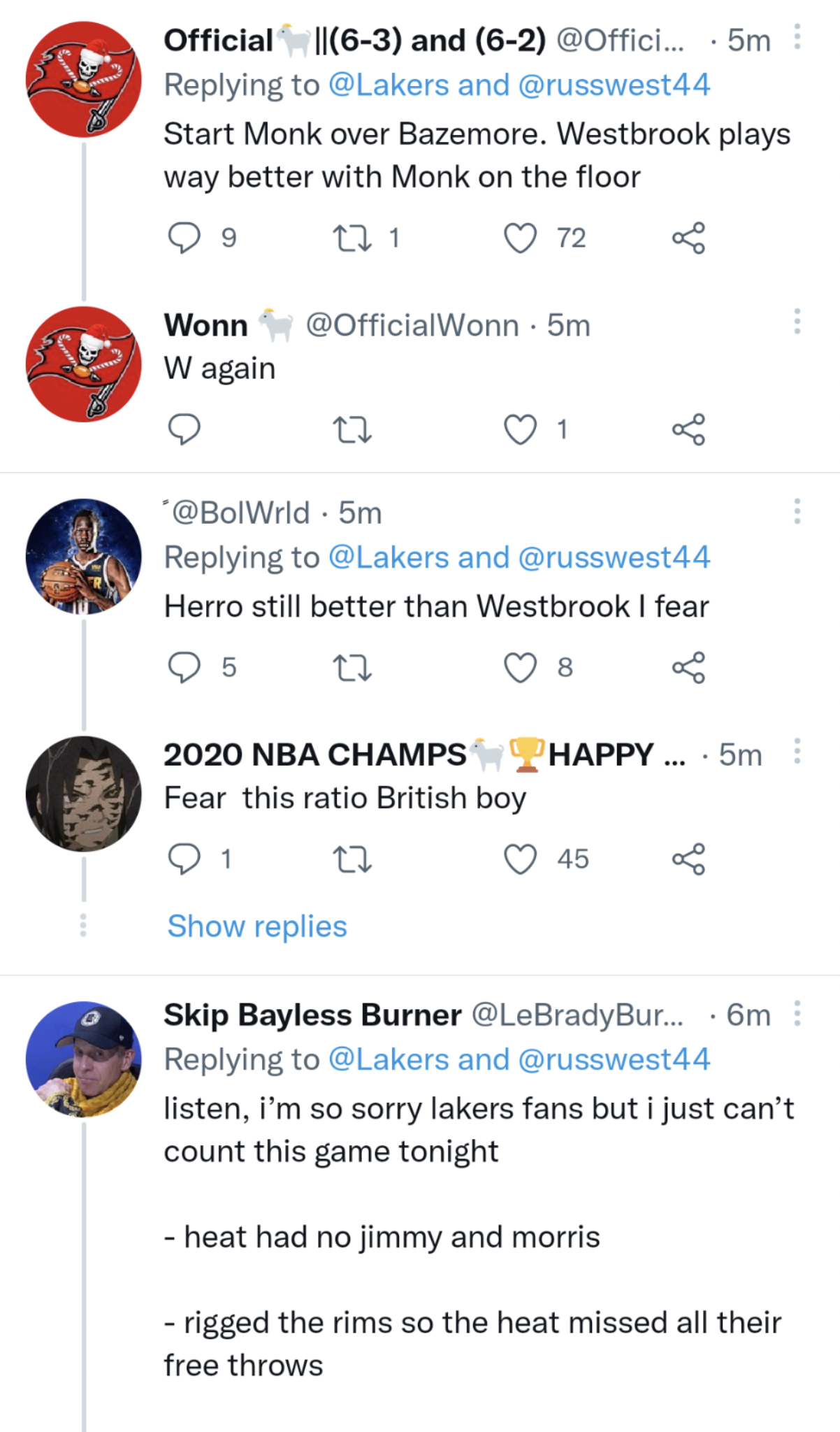Retweet the Monk over Bazemore tweet
Viewport: 840px width, 1432px height.
click(352, 238)
